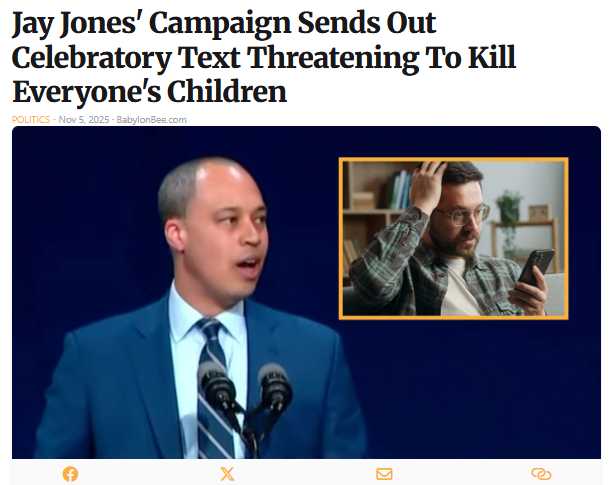Click the word 'Children' in the headline
The width and height of the screenshot is (613, 485).
227,91
